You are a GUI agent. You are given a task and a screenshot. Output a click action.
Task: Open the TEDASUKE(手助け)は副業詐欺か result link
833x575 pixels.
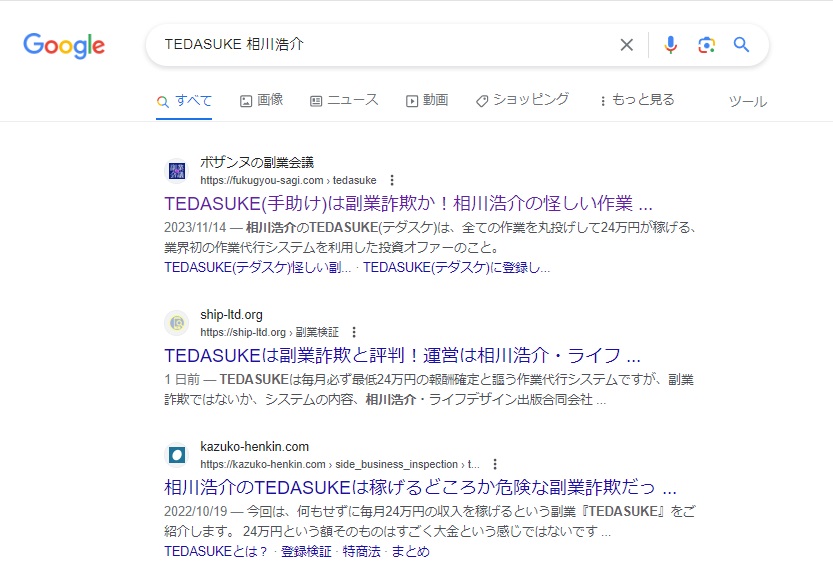(408, 204)
